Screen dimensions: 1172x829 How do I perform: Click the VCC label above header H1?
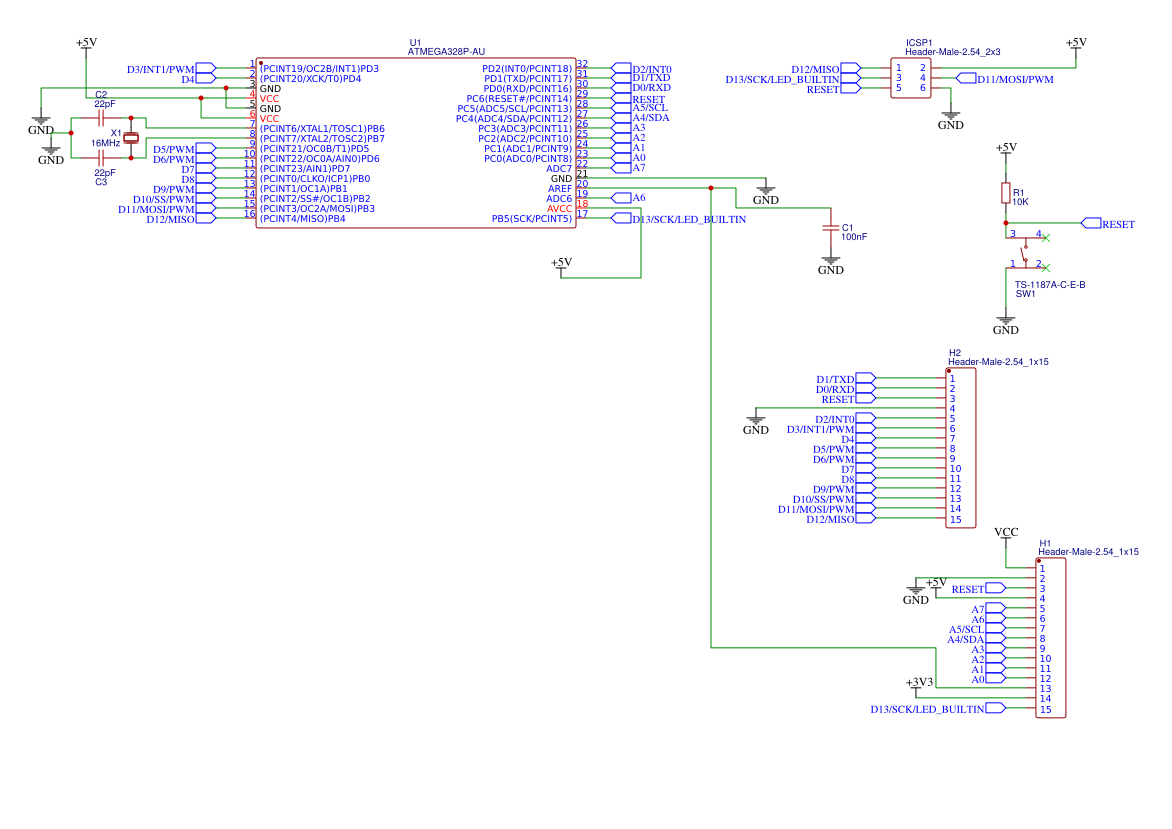pyautogui.click(x=1006, y=532)
